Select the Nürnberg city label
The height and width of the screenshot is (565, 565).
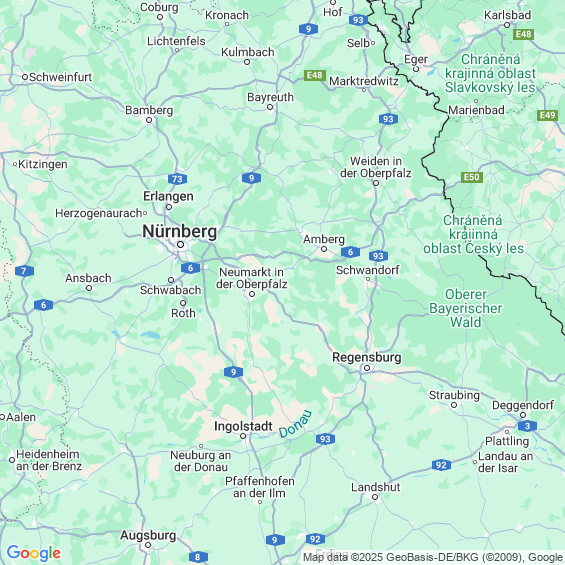coord(179,231)
